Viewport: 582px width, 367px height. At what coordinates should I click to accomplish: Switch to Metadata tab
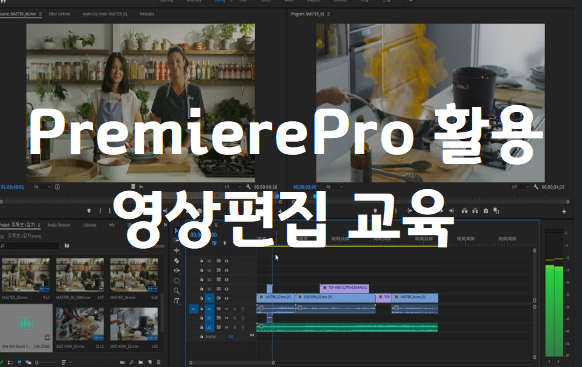pos(147,14)
